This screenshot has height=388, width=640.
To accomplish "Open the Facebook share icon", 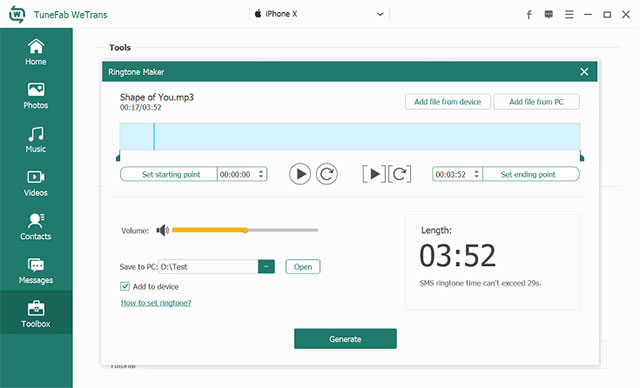I will (529, 15).
